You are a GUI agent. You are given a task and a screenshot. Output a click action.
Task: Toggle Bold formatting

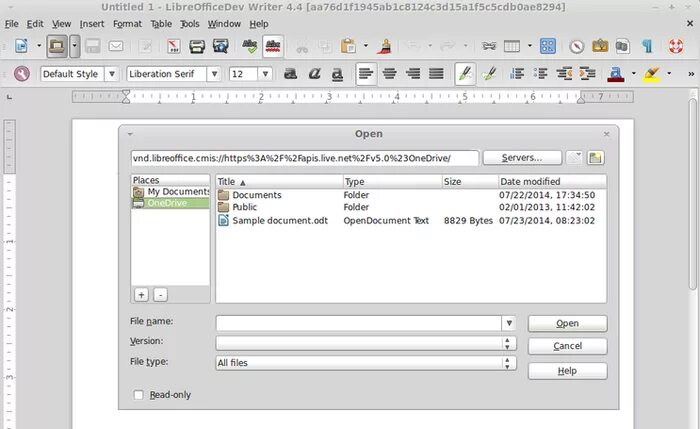pyautogui.click(x=291, y=74)
